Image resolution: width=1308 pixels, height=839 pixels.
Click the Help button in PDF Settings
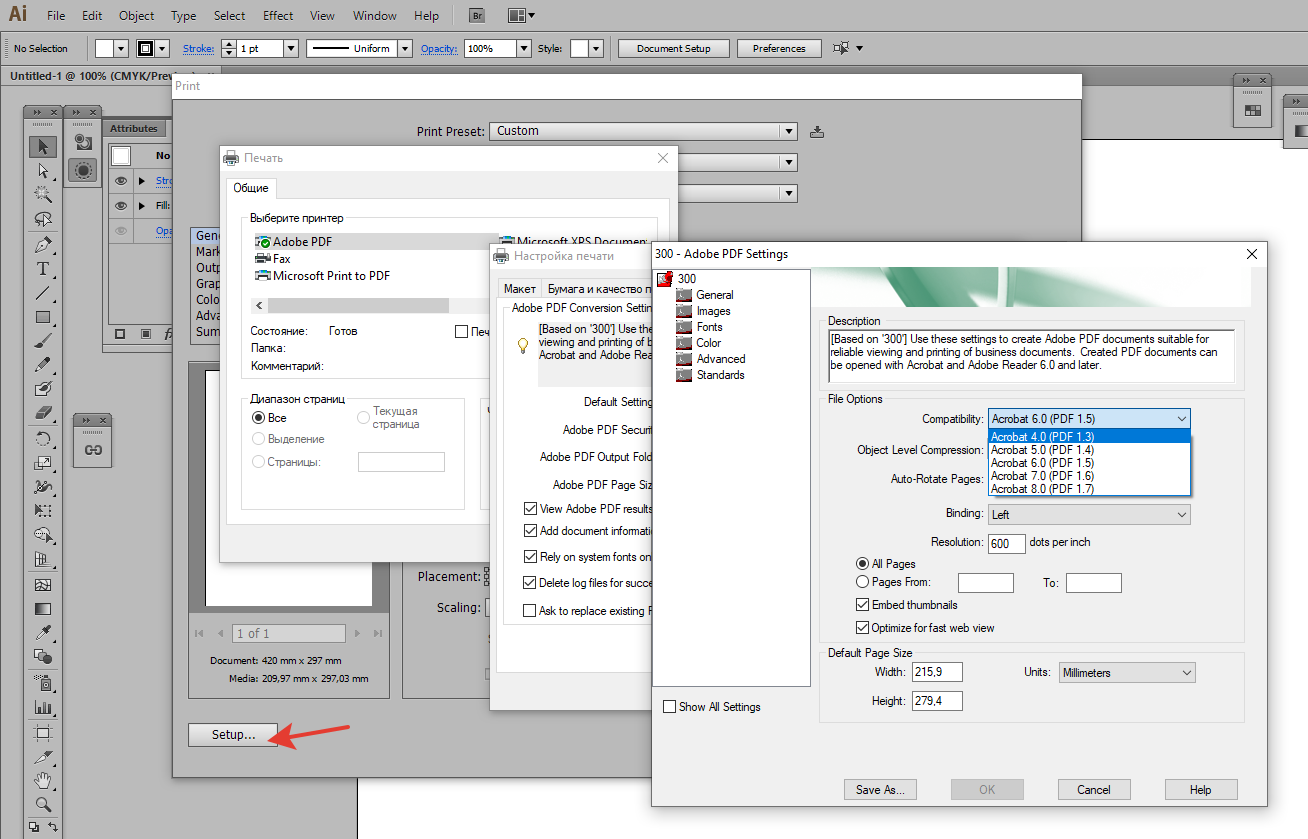pyautogui.click(x=1201, y=790)
